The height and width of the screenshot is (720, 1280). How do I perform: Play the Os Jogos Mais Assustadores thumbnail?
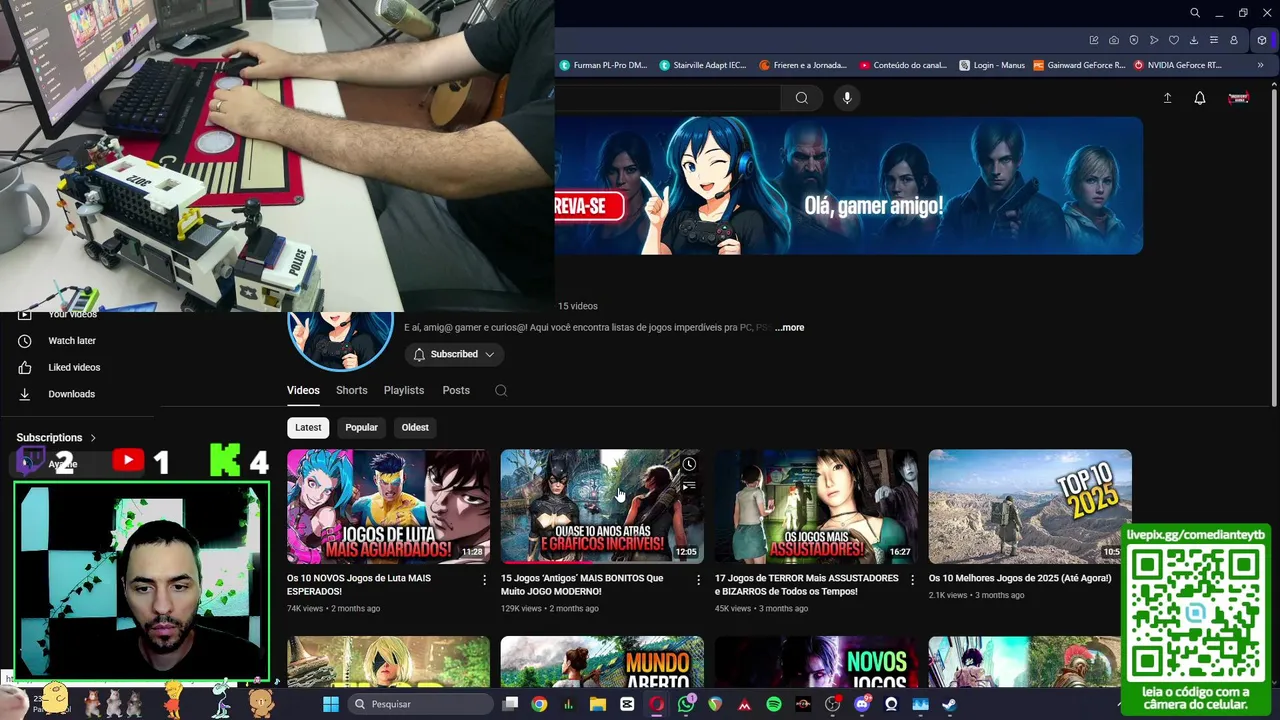(x=816, y=506)
